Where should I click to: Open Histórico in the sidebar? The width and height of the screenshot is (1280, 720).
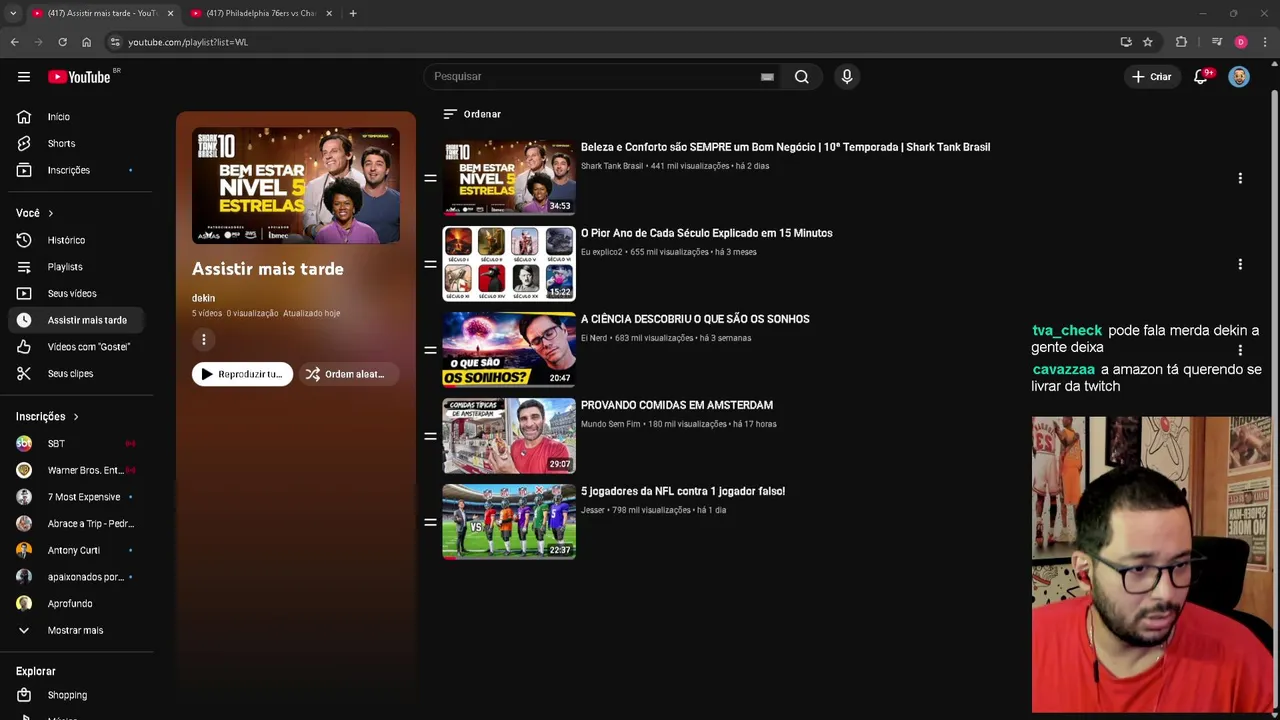(x=77, y=240)
